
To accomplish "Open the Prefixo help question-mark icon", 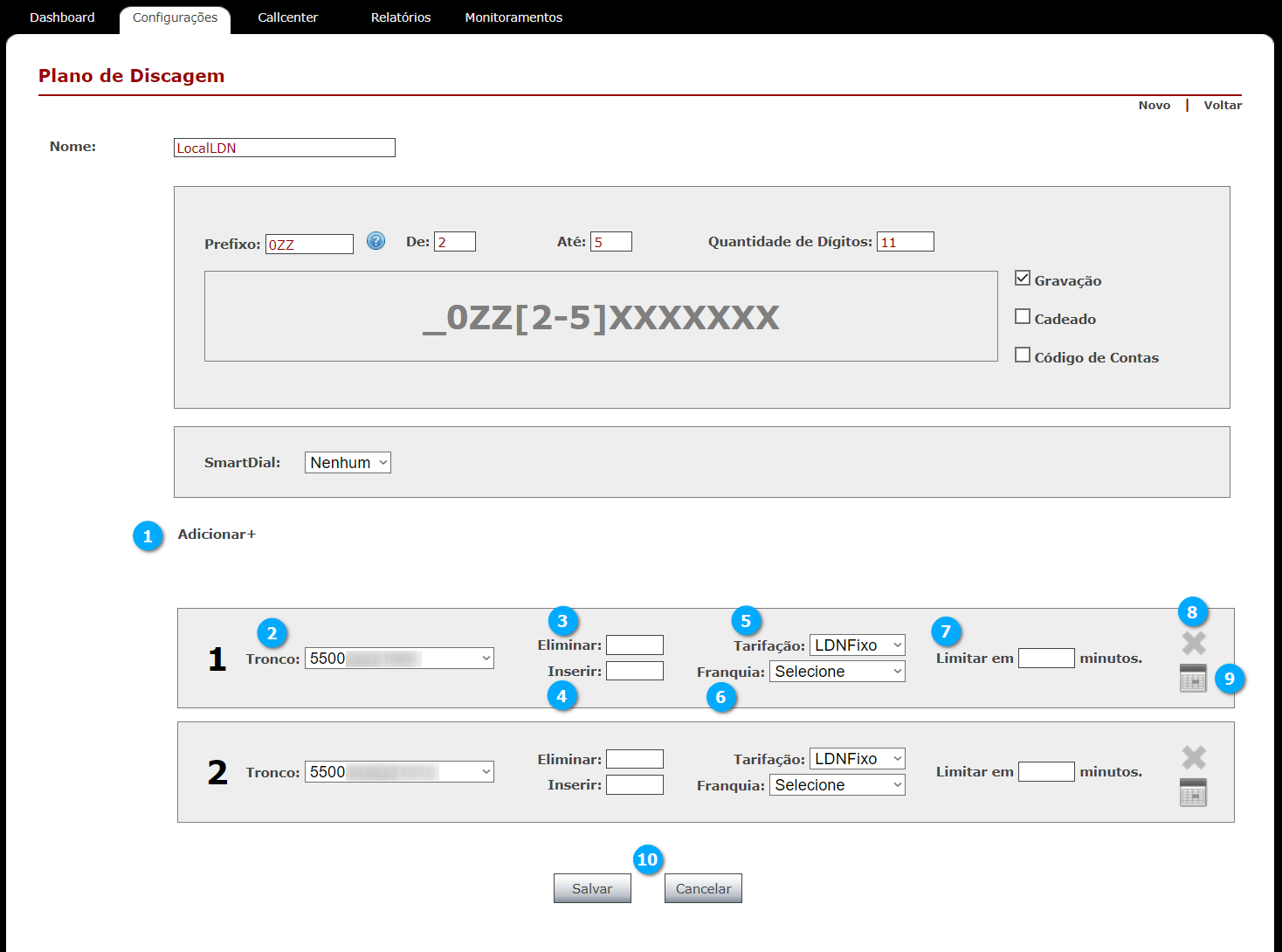I will tap(376, 241).
